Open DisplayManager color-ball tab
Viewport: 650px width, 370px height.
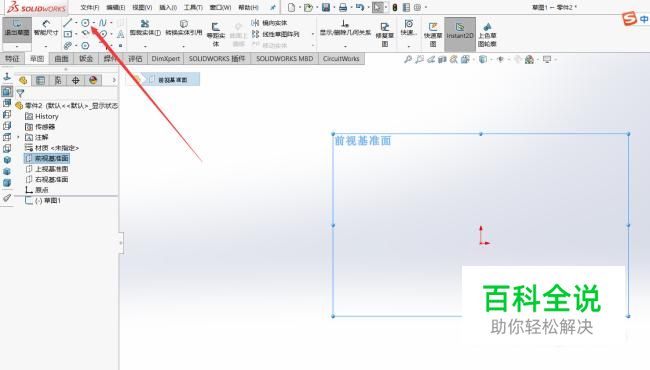93,80
